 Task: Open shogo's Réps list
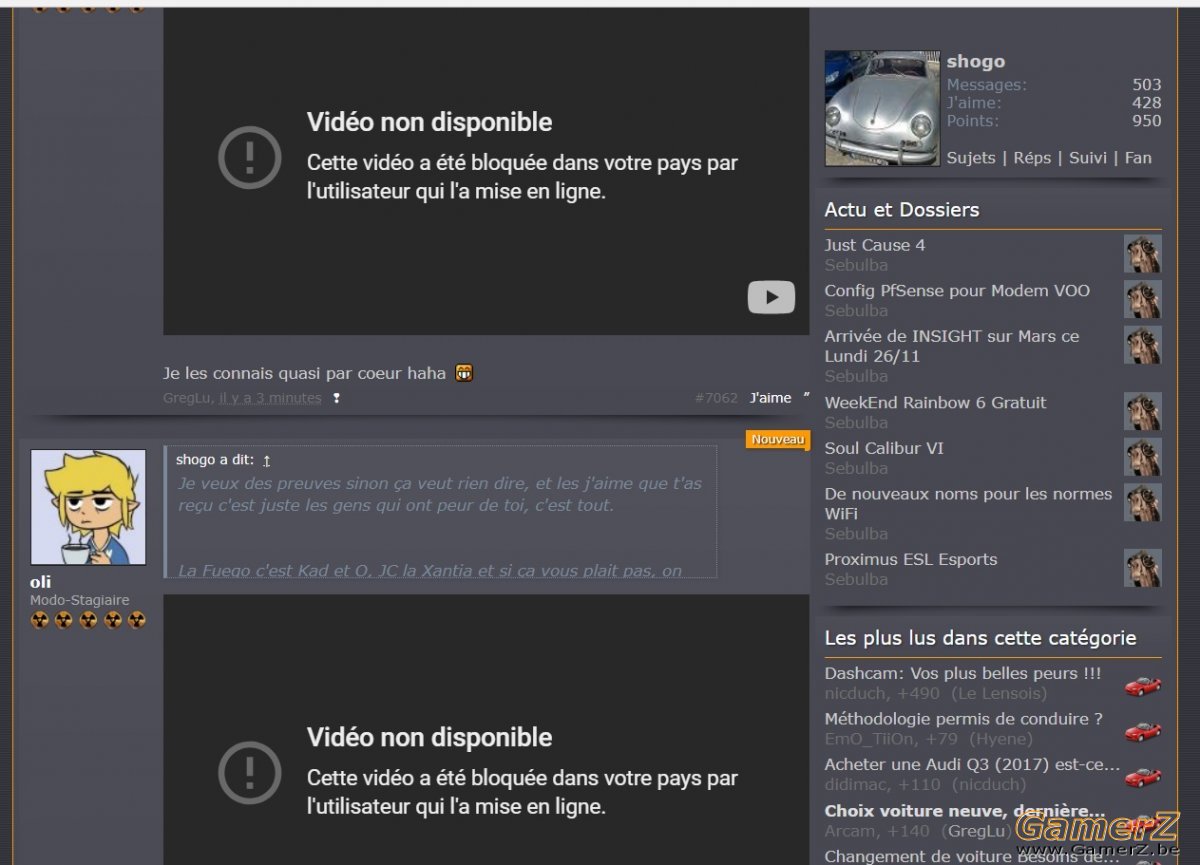click(x=1032, y=158)
